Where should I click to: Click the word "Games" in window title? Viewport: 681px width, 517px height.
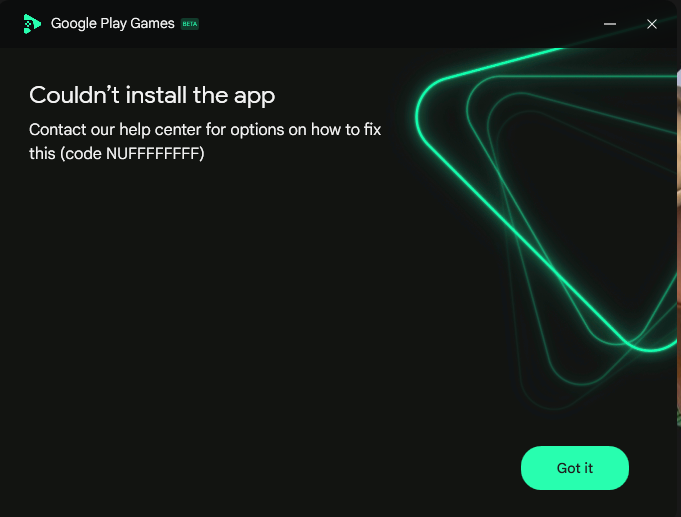152,23
